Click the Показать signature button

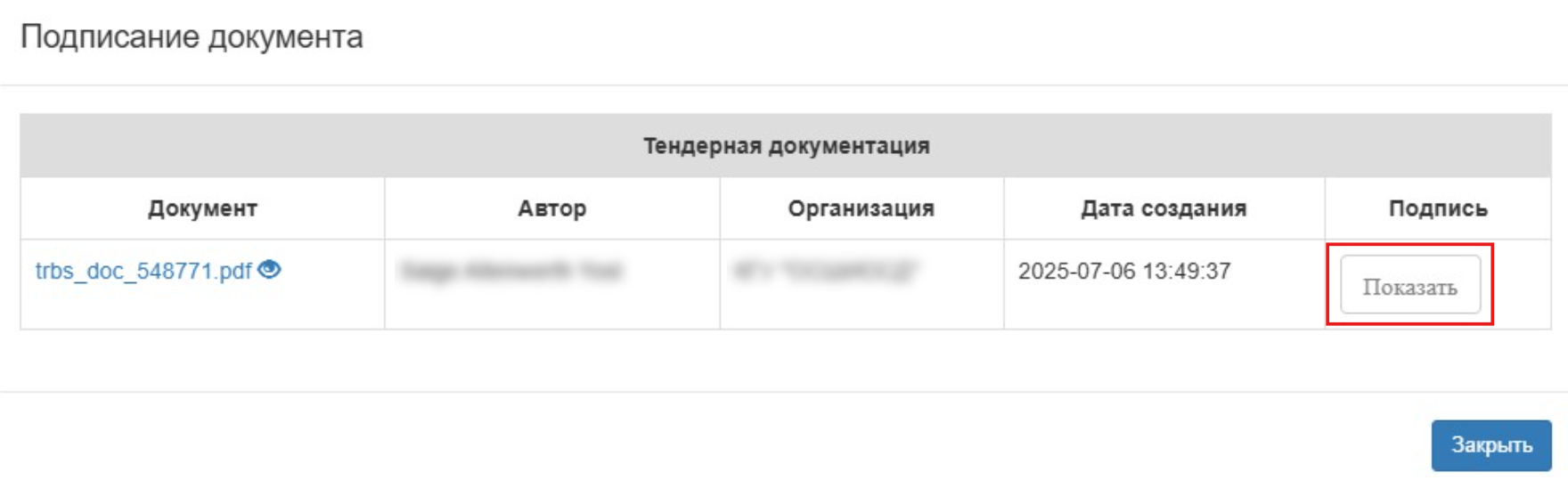(x=1410, y=285)
